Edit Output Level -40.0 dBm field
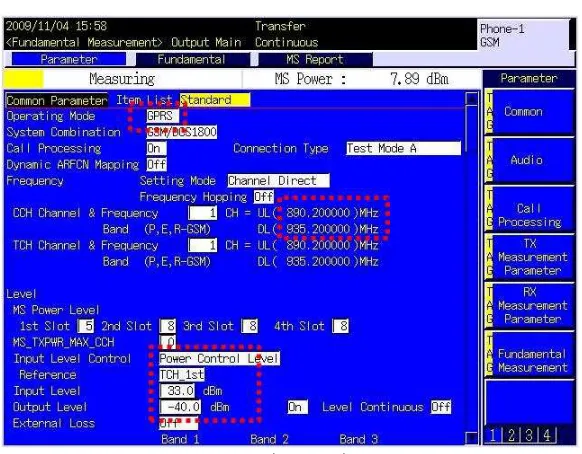This screenshot has width=582, height=454. click(180, 407)
